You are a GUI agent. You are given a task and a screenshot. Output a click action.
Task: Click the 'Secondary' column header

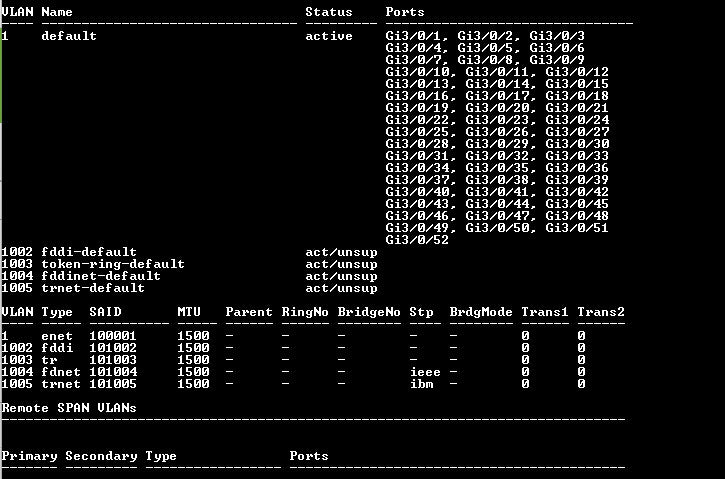101,456
